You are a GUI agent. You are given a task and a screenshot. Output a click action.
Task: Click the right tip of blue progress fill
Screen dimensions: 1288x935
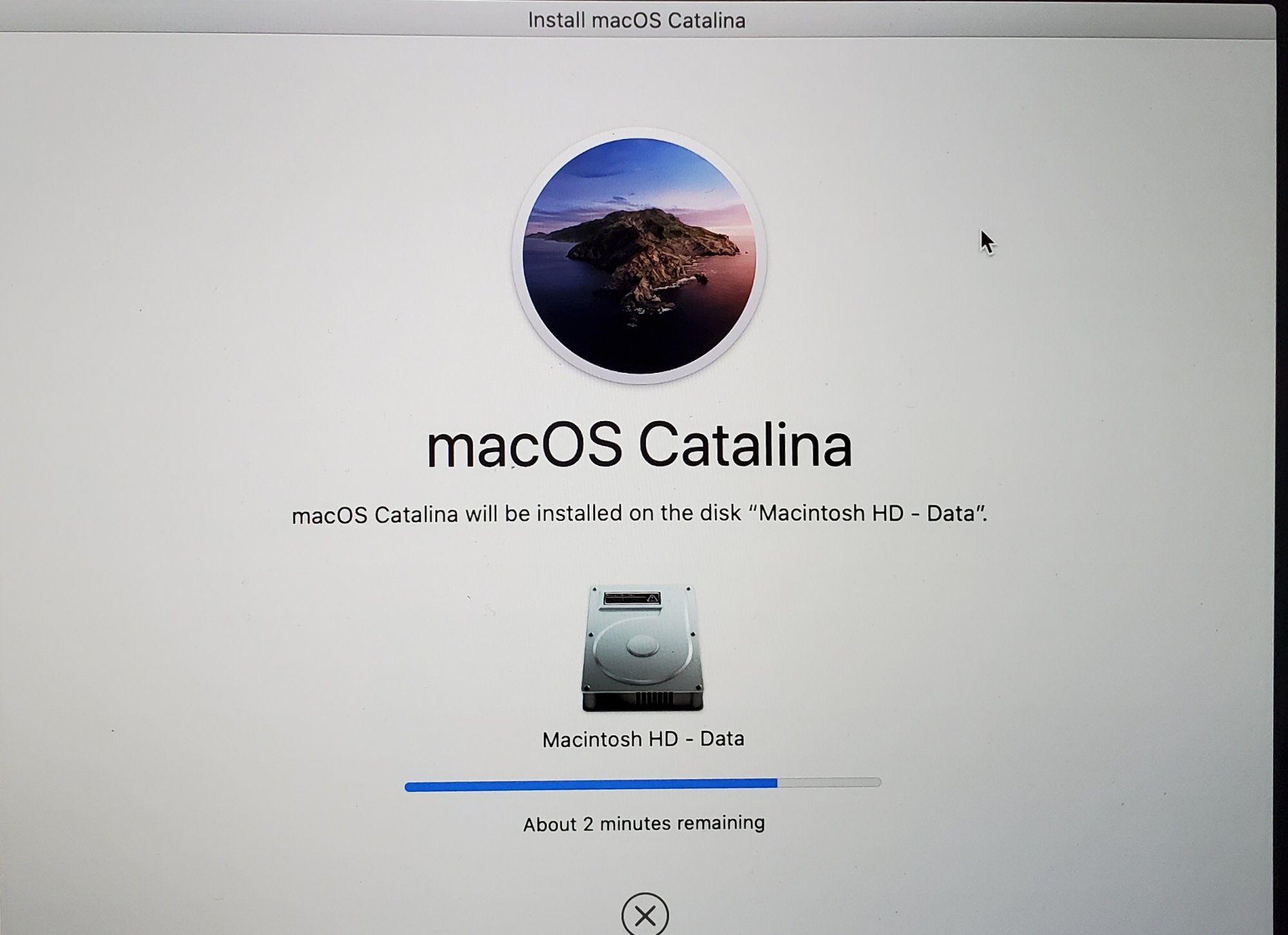coord(775,783)
